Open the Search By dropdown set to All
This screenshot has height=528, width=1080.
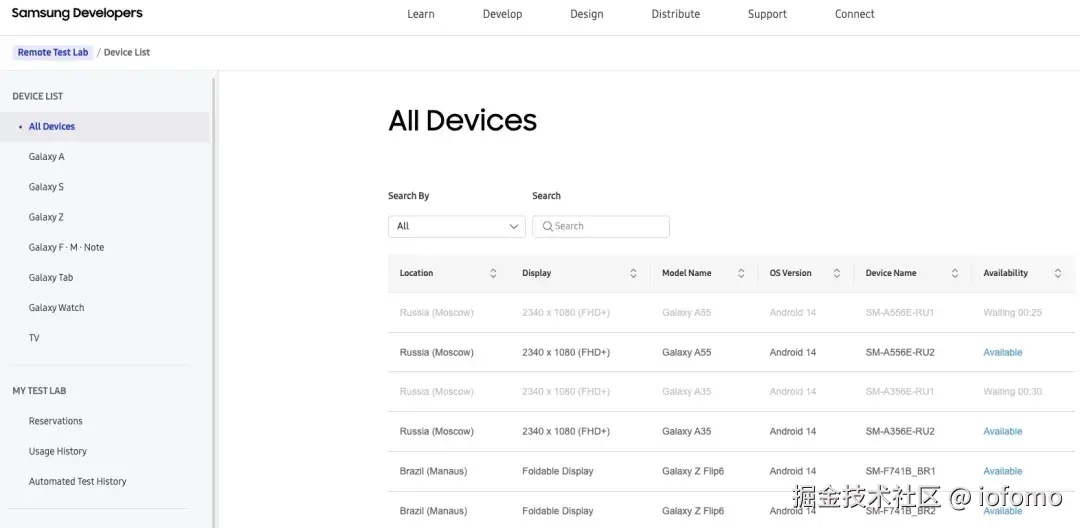[457, 226]
